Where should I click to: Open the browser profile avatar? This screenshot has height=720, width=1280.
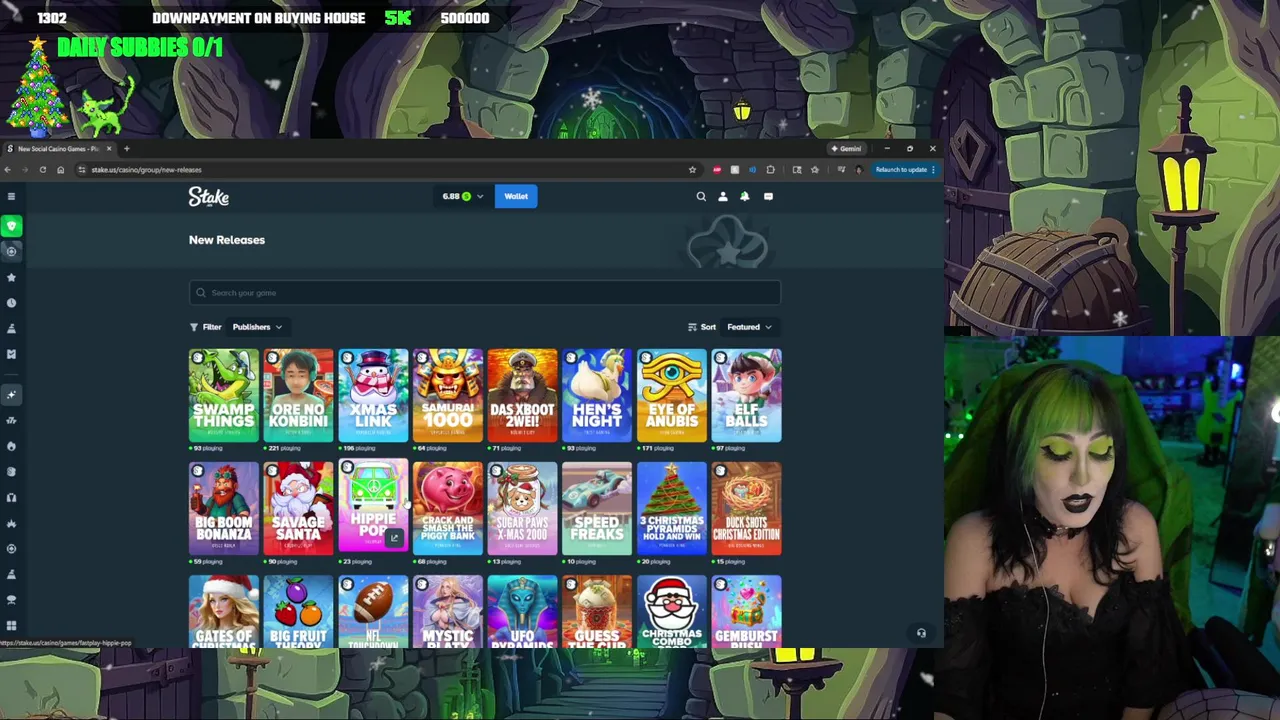point(858,170)
